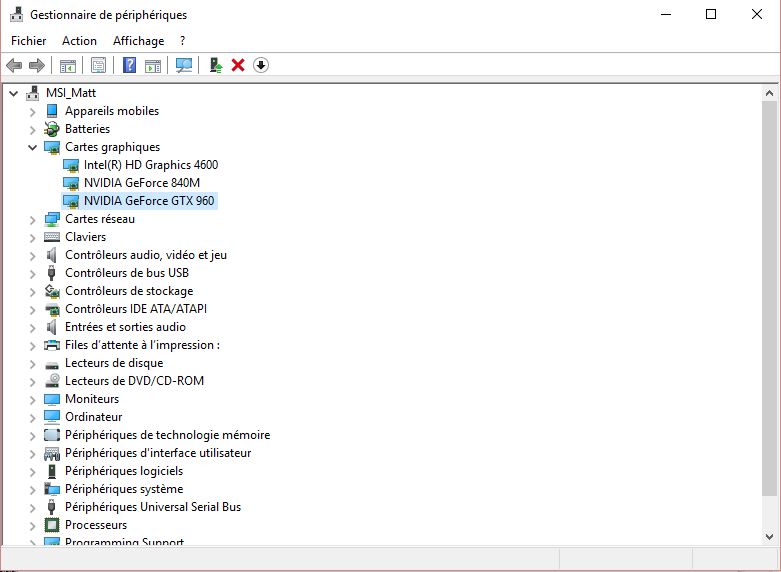Select the Périphériques logiciels row
Viewport: 781px width, 572px height.
point(124,471)
